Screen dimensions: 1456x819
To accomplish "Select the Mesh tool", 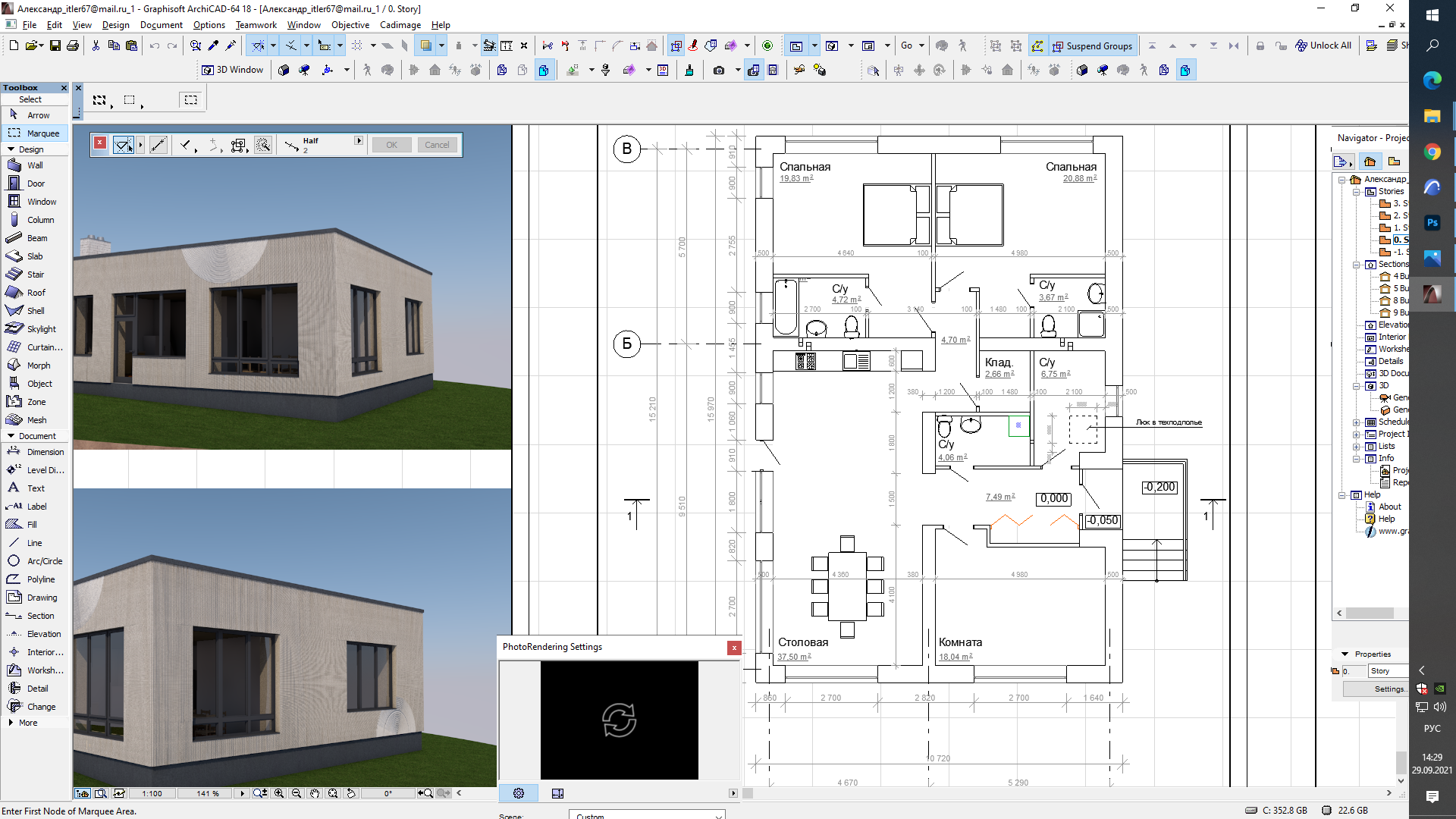I will 35,420.
